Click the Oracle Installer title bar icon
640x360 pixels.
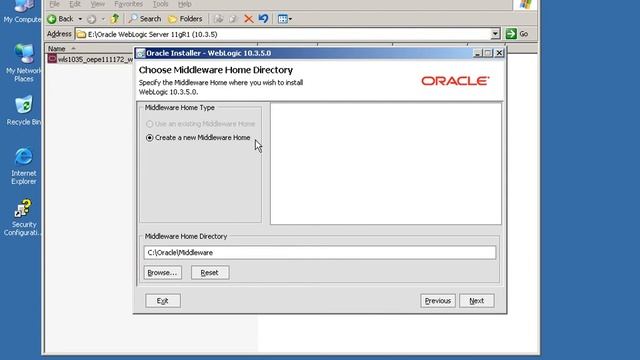click(x=140, y=53)
